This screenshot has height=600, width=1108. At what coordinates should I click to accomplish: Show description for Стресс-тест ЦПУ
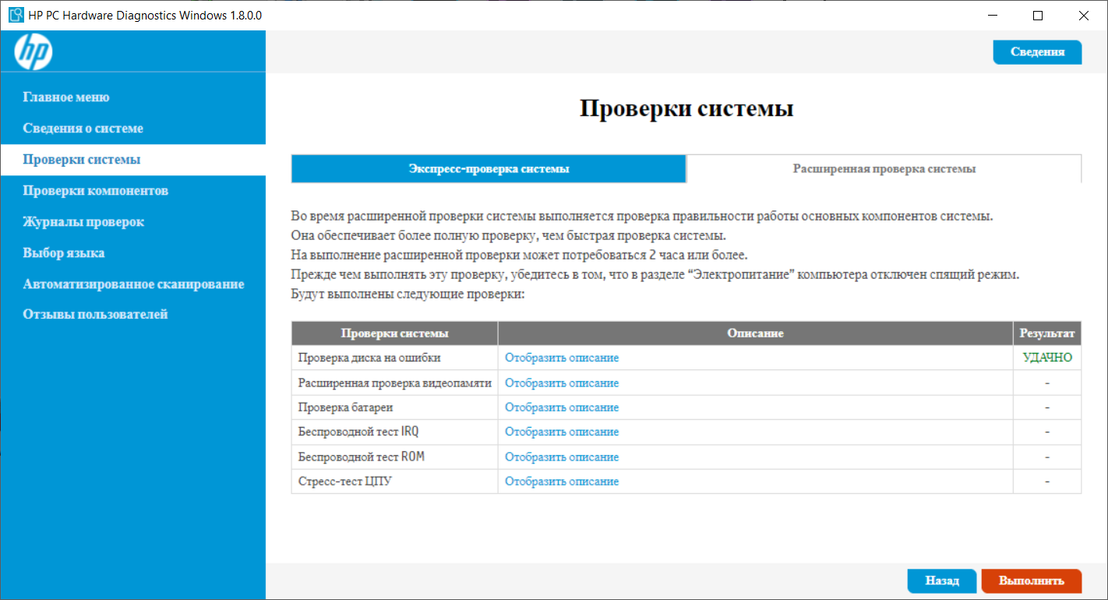562,481
